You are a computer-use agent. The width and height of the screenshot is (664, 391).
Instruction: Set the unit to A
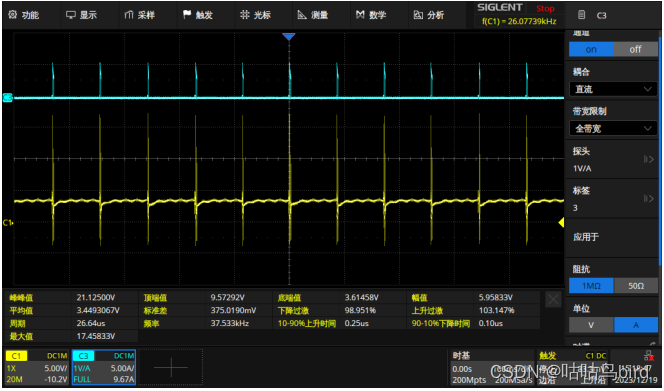(x=636, y=325)
